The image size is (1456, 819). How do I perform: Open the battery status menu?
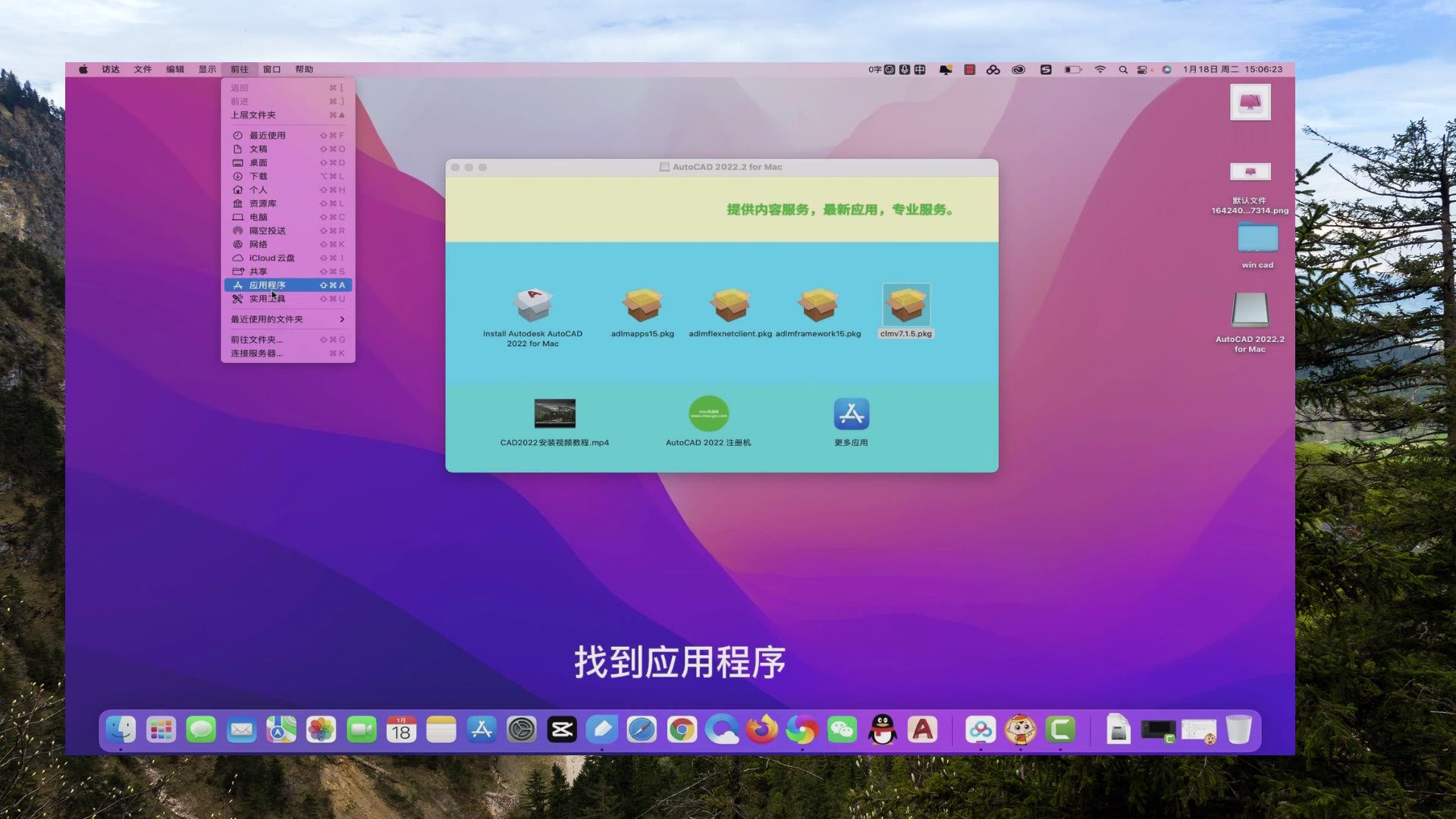[1074, 69]
